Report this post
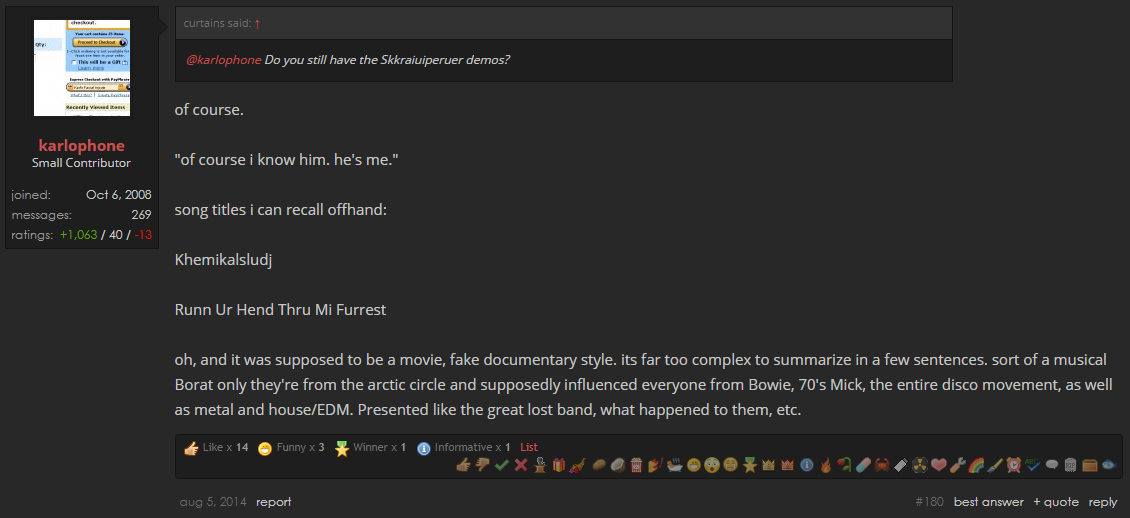 coord(274,502)
